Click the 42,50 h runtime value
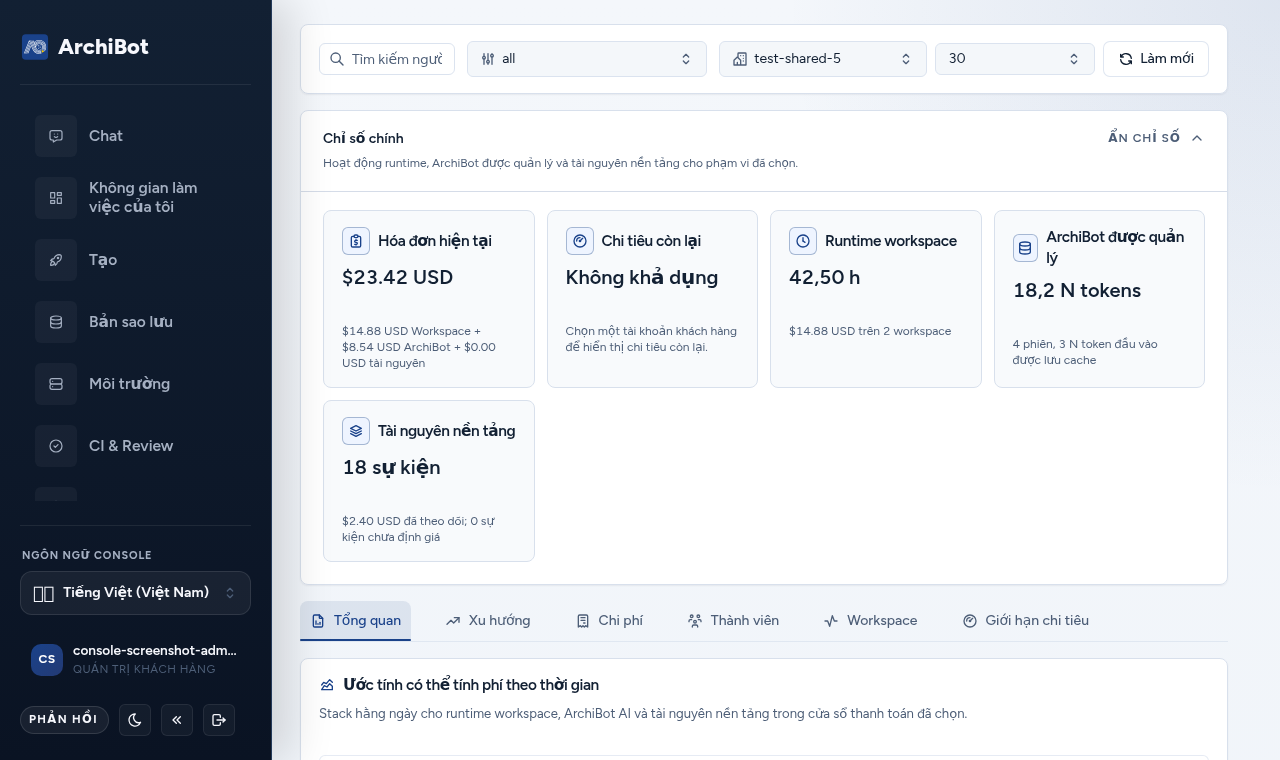Screen dimensions: 1280x760 [825, 277]
